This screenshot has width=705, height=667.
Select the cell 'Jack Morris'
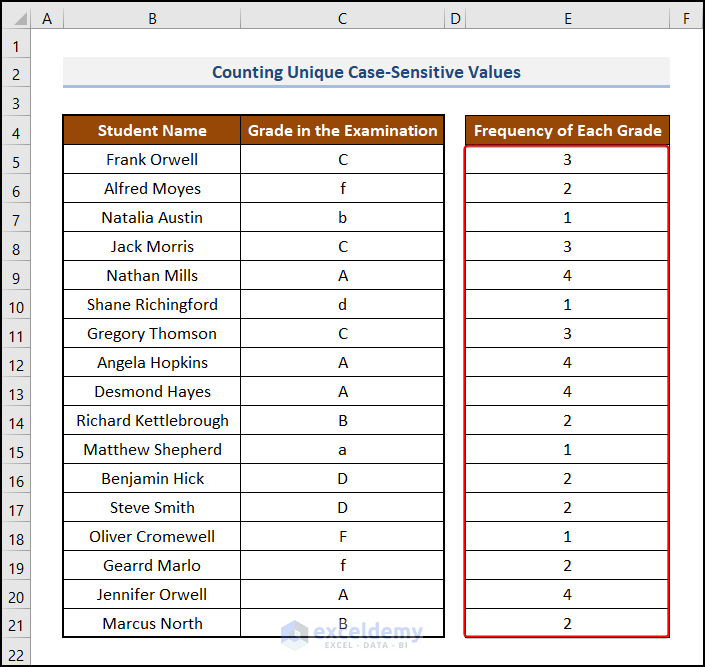152,246
